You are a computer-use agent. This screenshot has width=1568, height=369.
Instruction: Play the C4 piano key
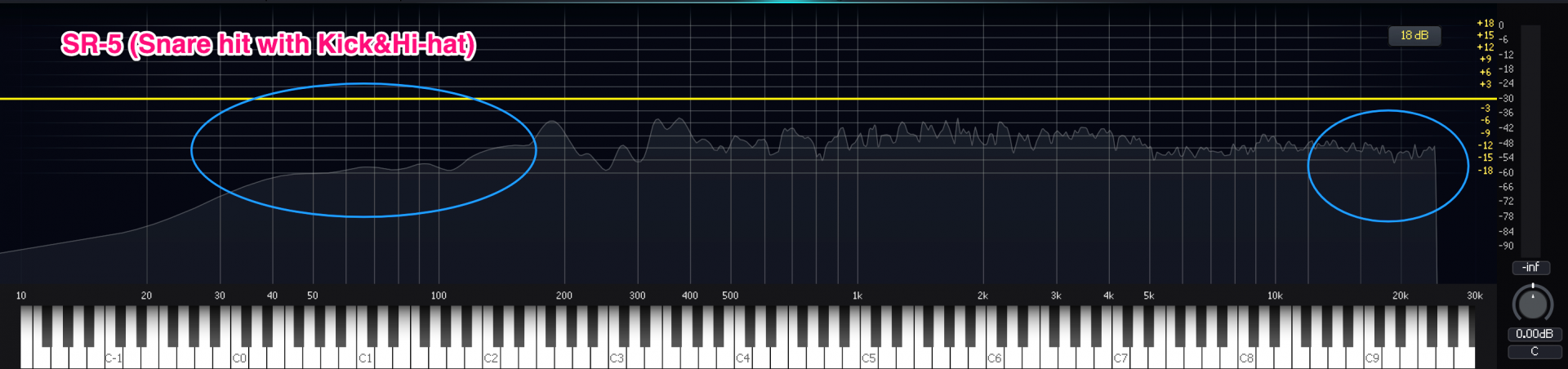click(x=742, y=358)
